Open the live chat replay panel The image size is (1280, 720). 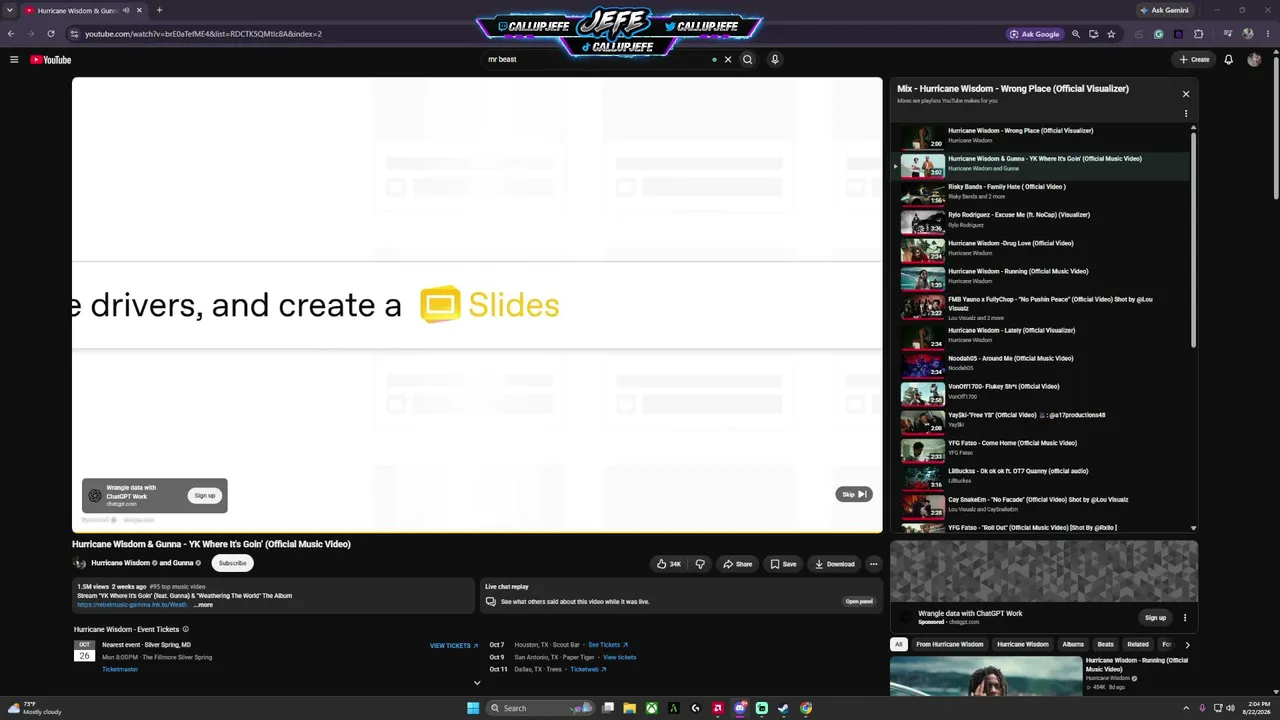(x=859, y=602)
